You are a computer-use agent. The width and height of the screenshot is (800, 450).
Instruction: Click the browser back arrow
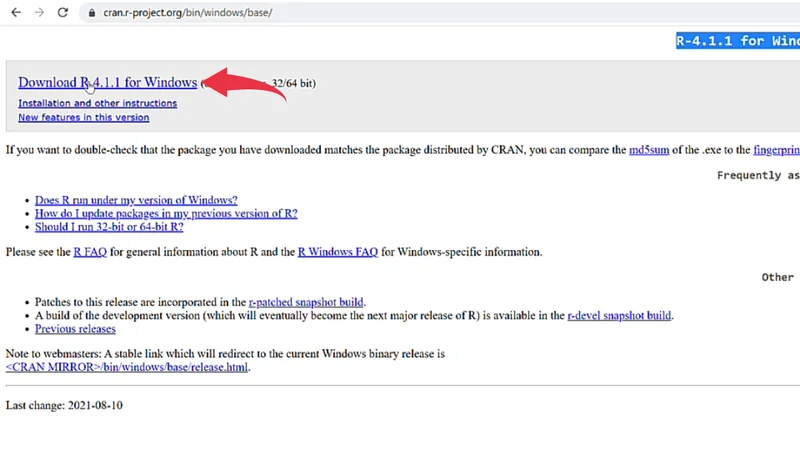click(15, 13)
